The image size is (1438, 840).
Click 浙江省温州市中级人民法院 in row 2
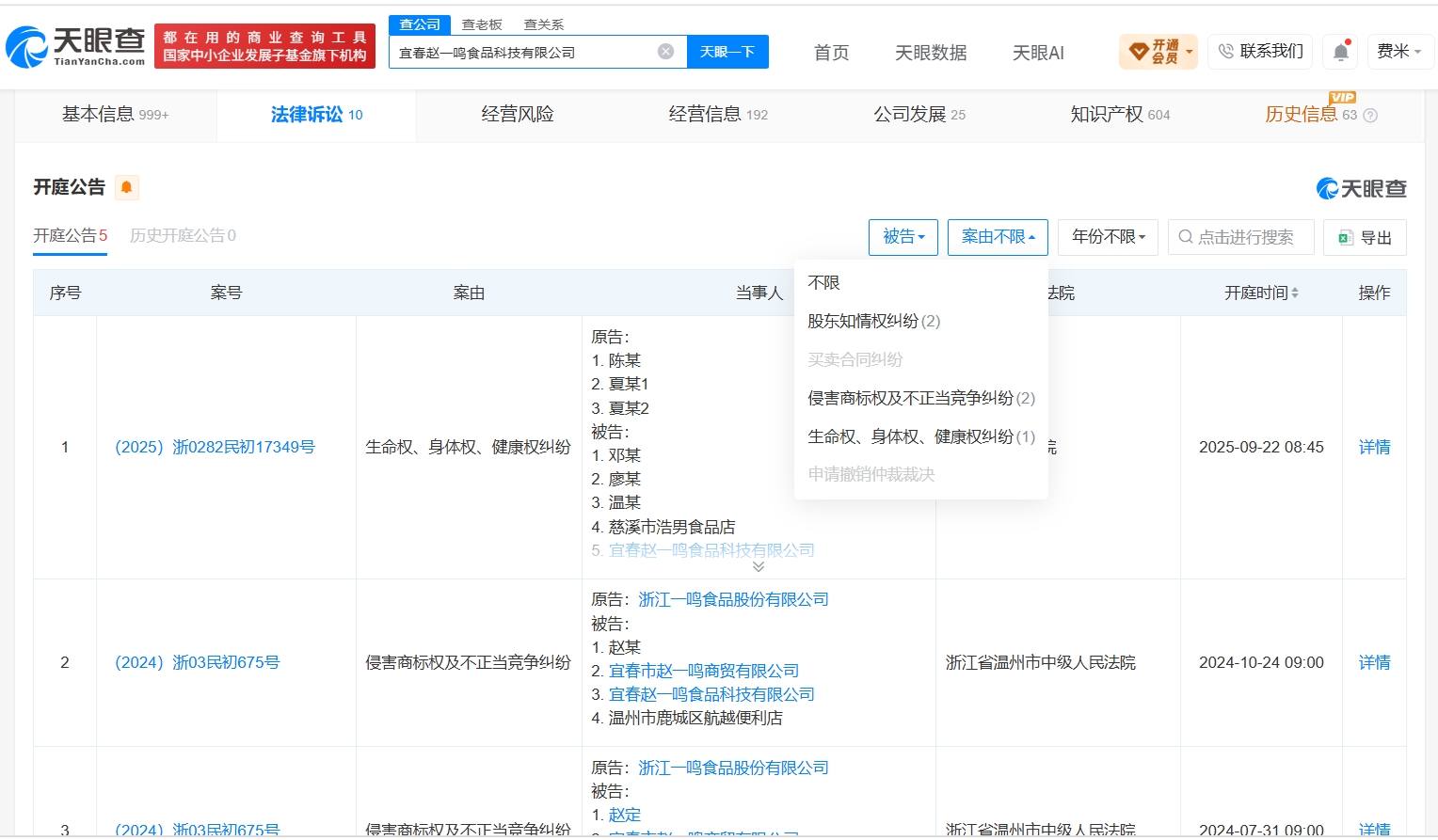(x=1041, y=662)
